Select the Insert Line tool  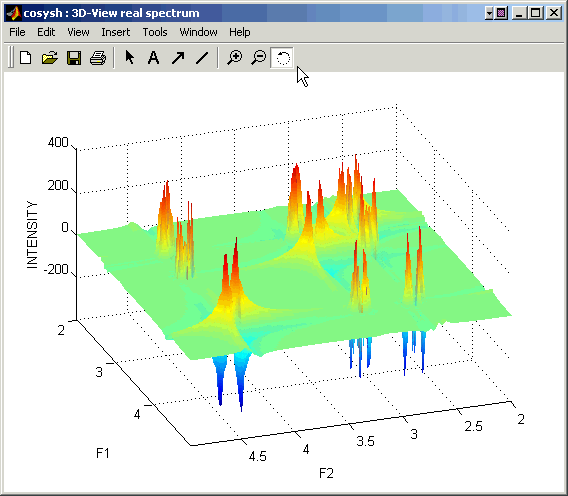point(202,58)
